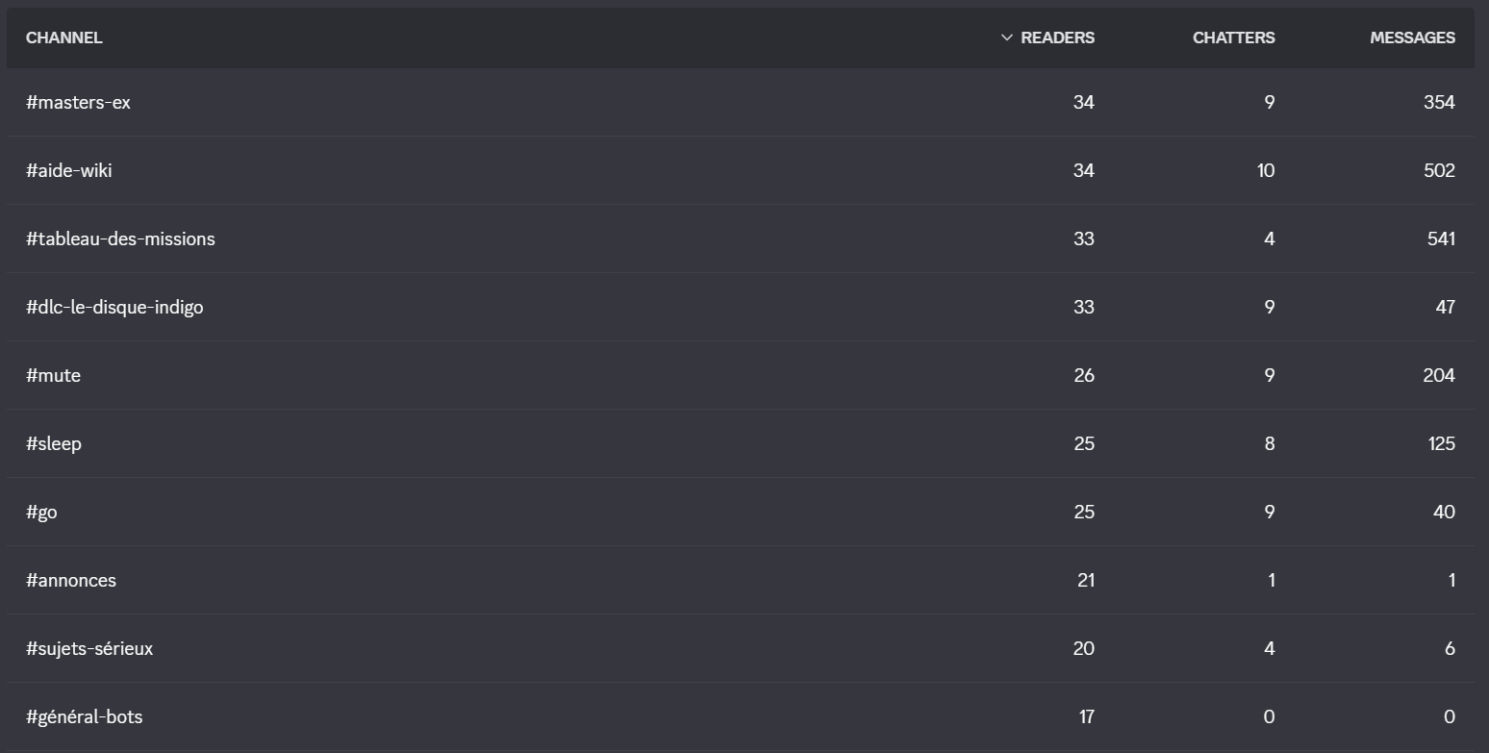The height and width of the screenshot is (753, 1489).
Task: Click the 502 messages value for #aide-wiki
Action: 1440,170
